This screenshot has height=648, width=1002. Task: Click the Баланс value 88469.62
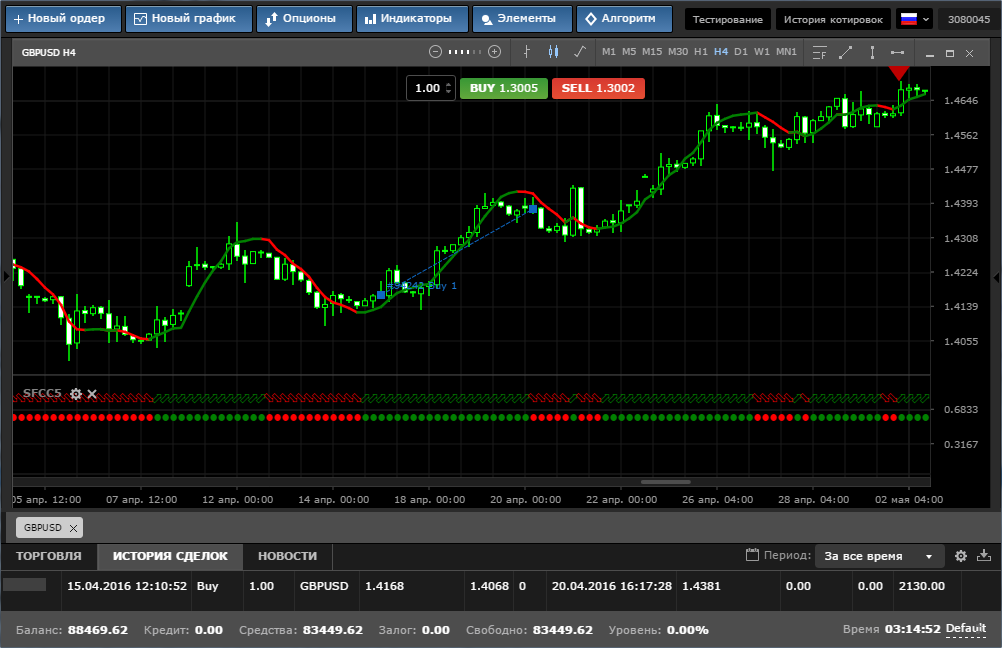[x=98, y=630]
